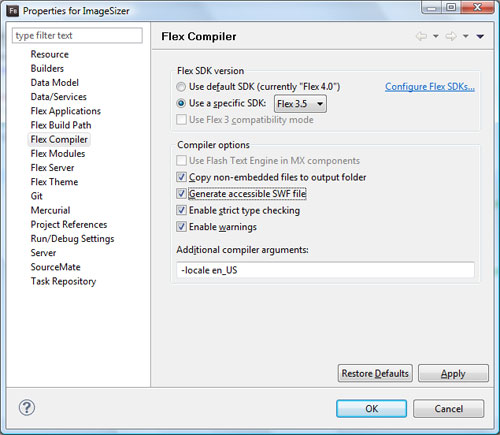The image size is (500, 435).
Task: Go to Run/Debug Settings page
Action: pos(72,239)
